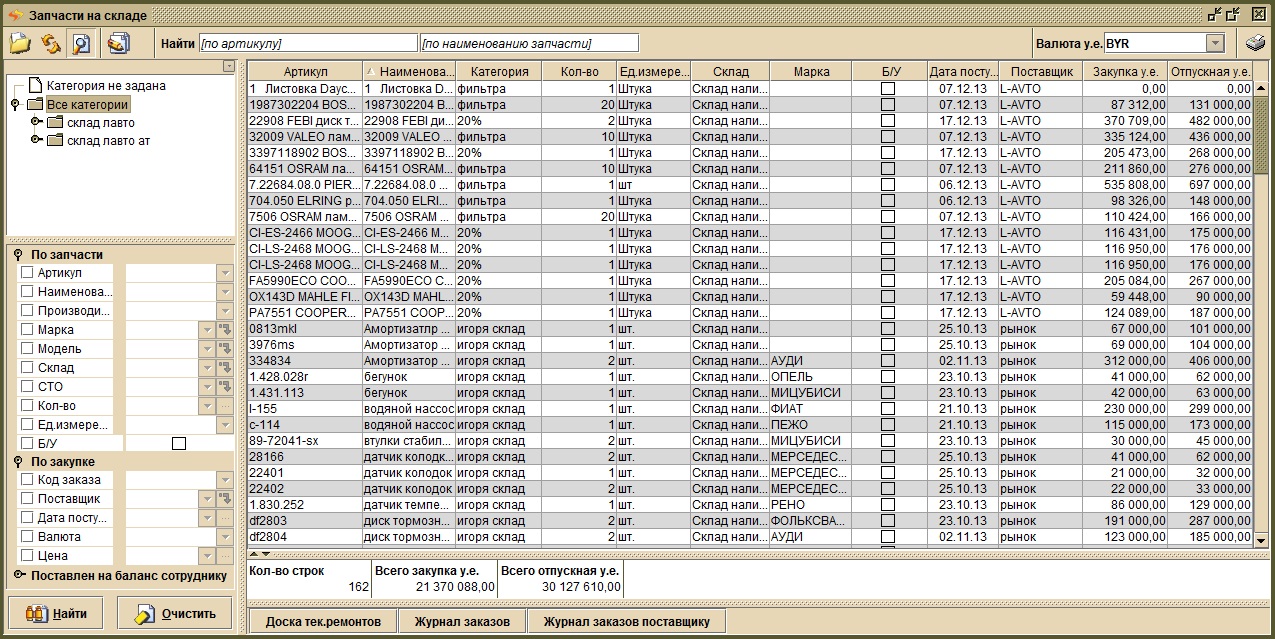
Task: Select row OX143D MAHLE in Артикул column
Action: coord(305,297)
